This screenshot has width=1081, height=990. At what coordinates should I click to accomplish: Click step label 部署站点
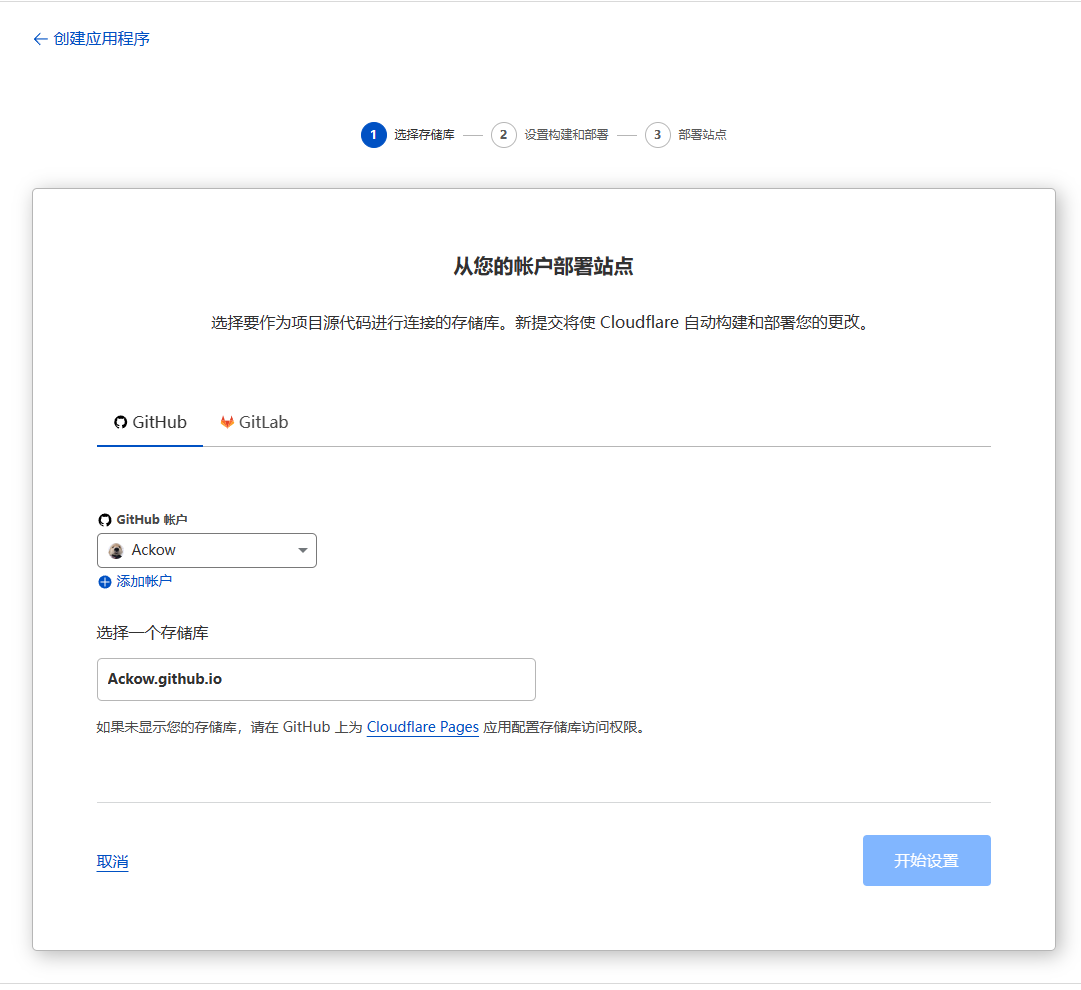tap(702, 134)
